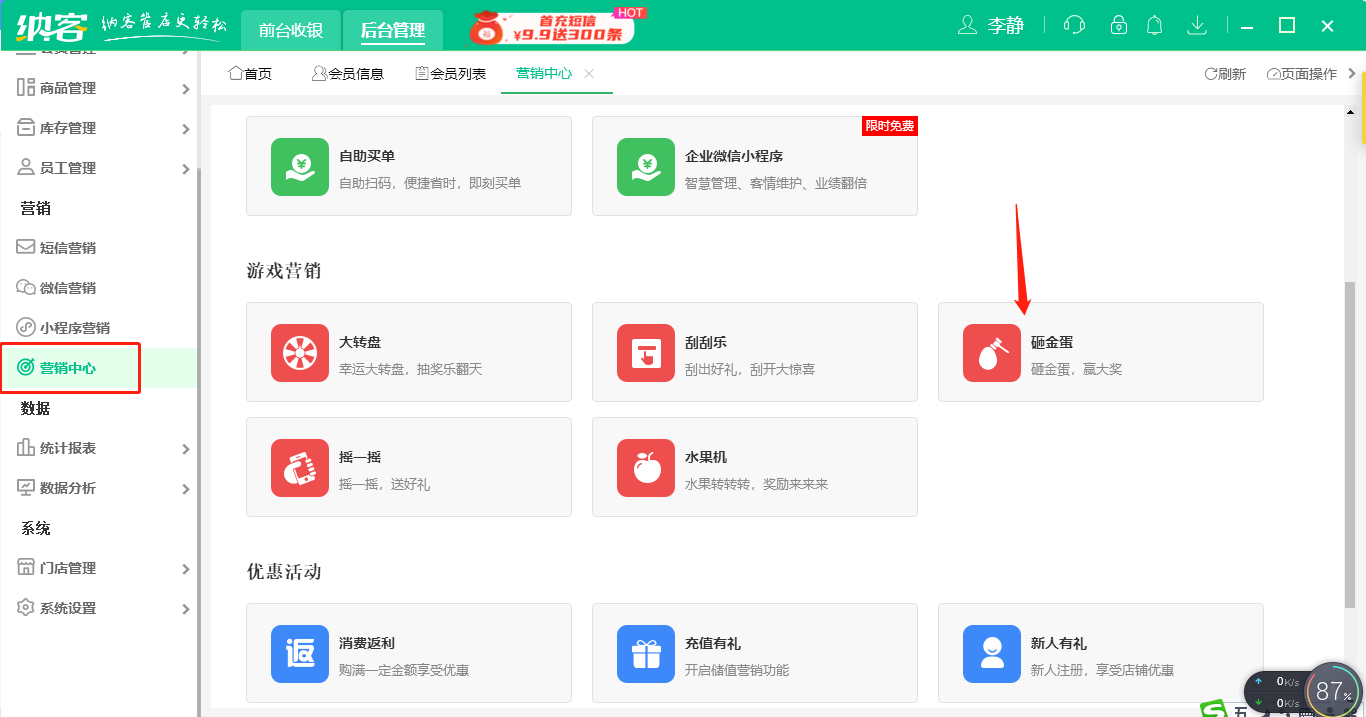Click the lock screen icon
The width and height of the screenshot is (1366, 717).
pos(1118,25)
